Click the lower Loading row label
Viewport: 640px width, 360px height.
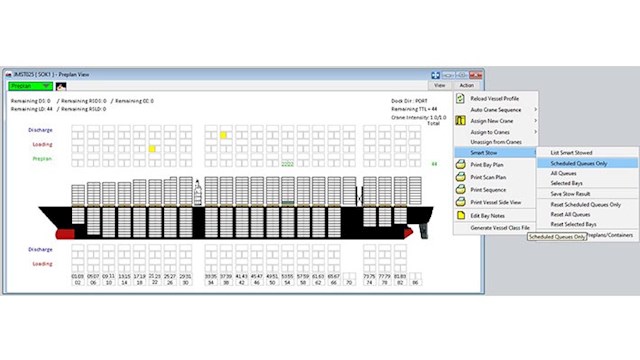tap(42, 264)
